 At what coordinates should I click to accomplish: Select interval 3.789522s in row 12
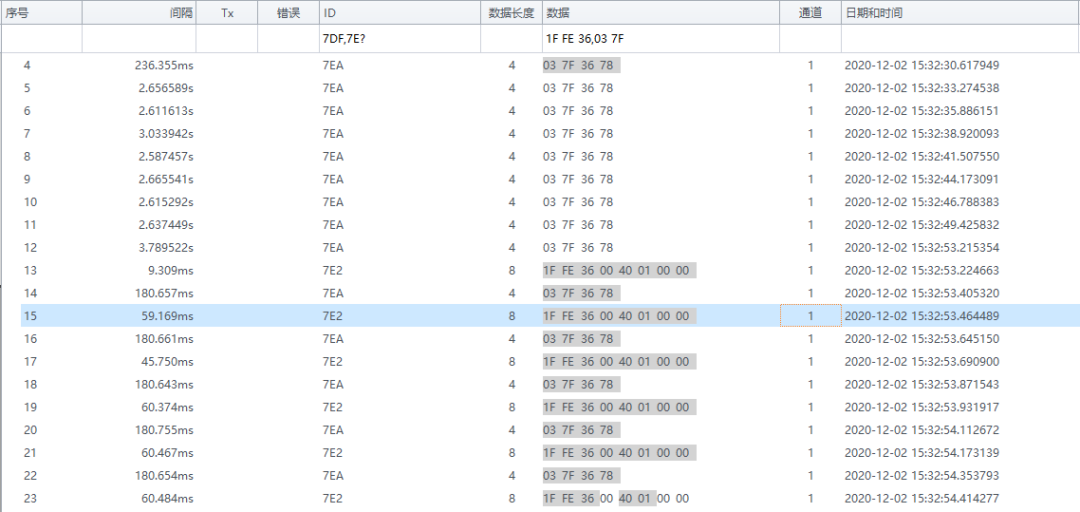(164, 247)
